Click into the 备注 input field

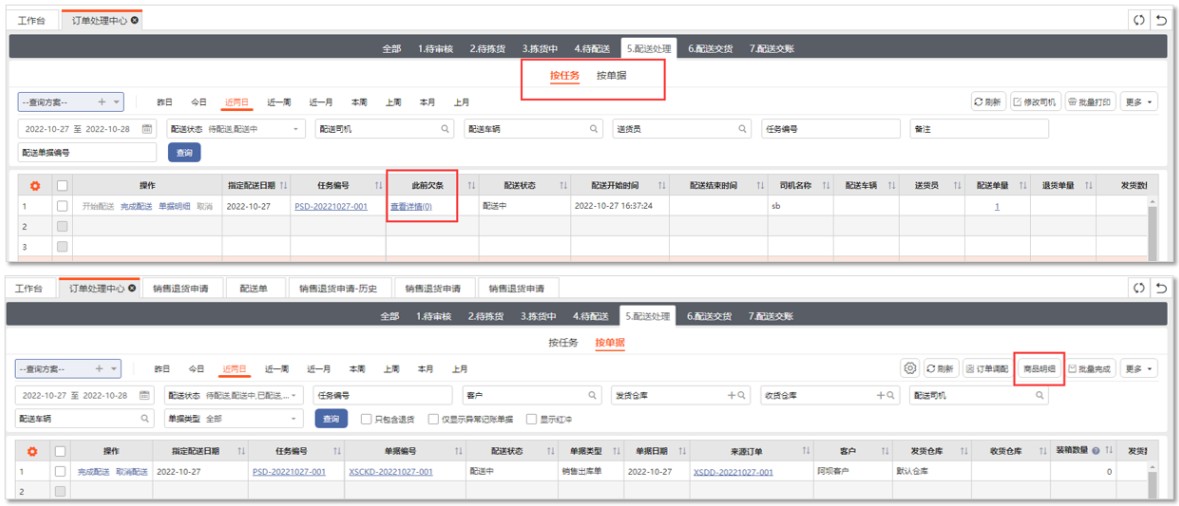(x=979, y=129)
